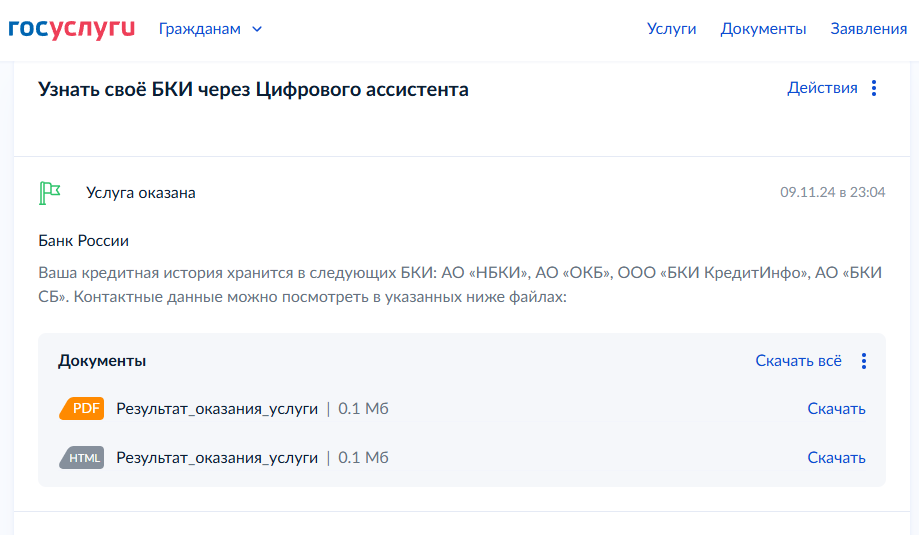919x535 pixels.
Task: Open three-dot menu next to Действия
Action: coord(874,88)
